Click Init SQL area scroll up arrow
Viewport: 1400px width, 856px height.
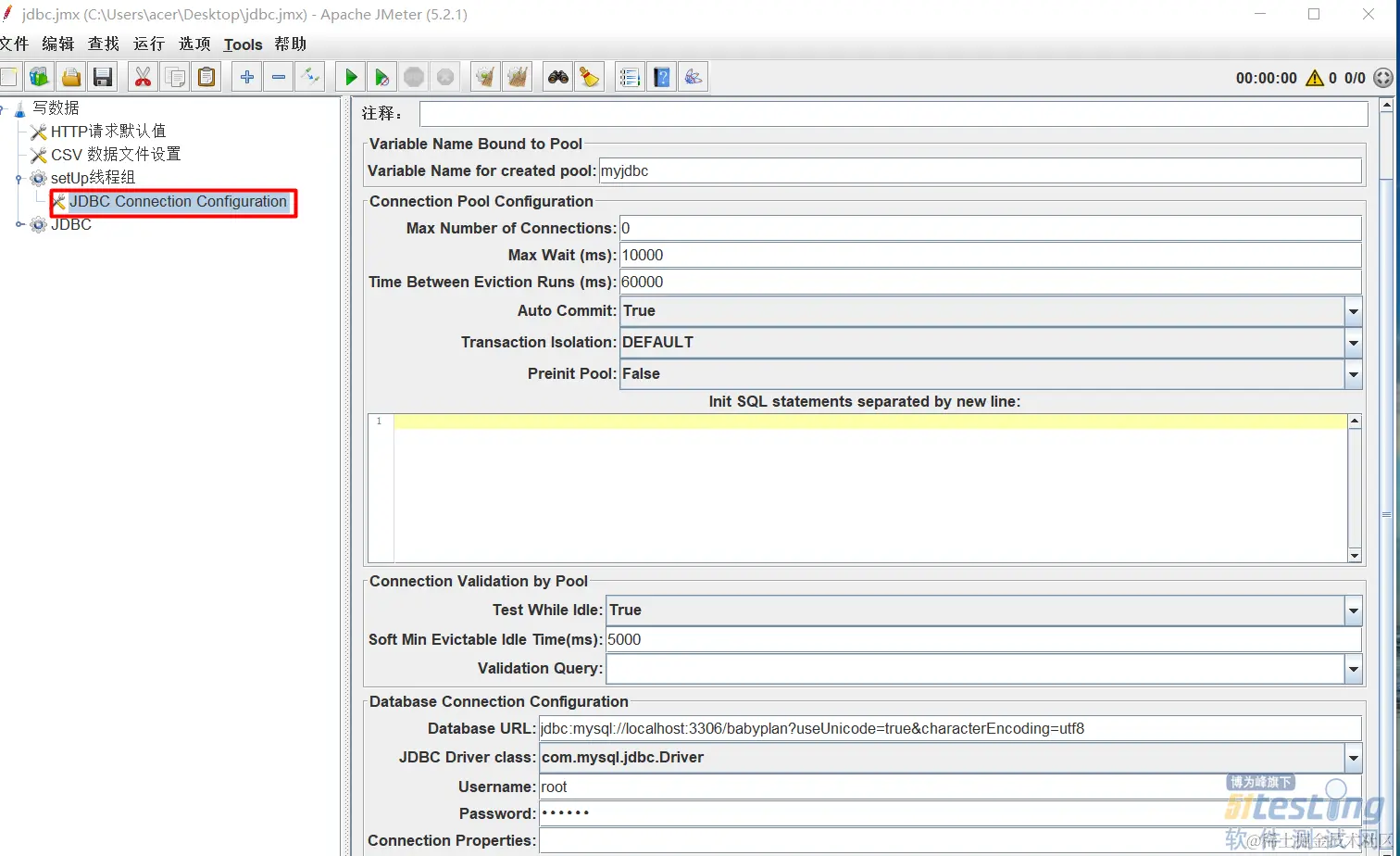point(1355,422)
